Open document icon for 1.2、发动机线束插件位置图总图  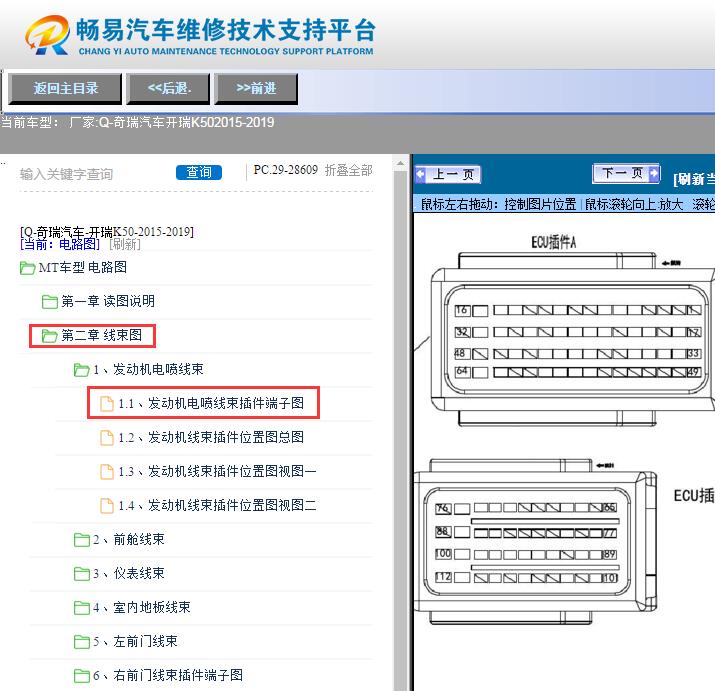[107, 438]
